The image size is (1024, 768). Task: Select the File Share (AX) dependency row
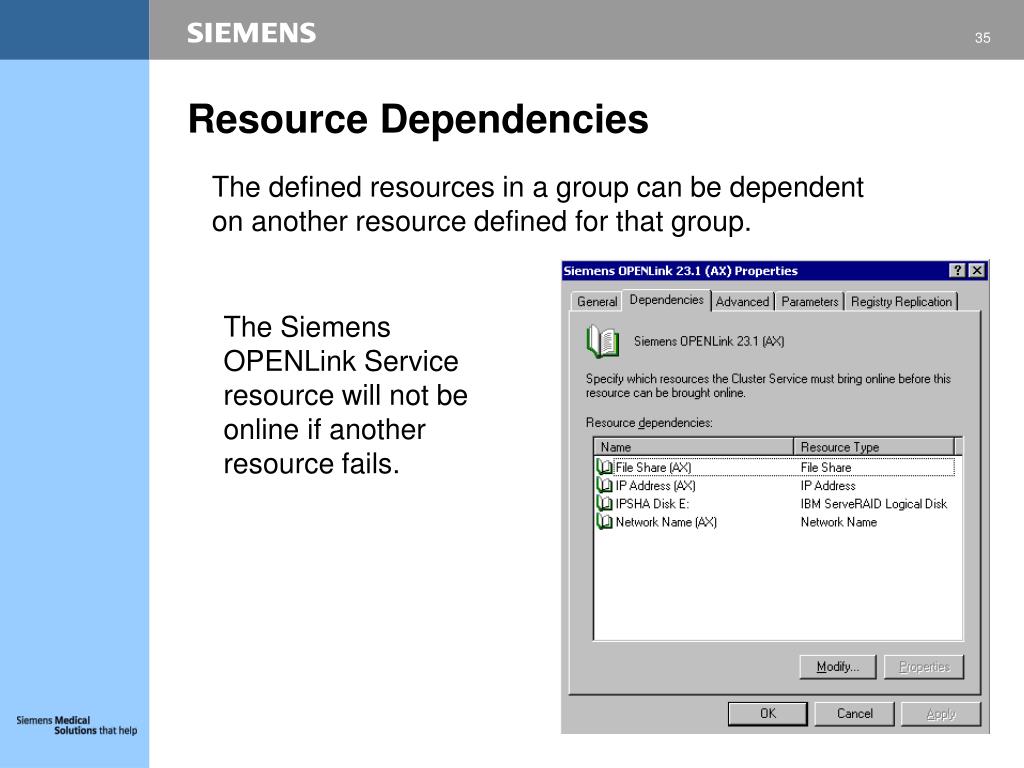click(x=775, y=467)
